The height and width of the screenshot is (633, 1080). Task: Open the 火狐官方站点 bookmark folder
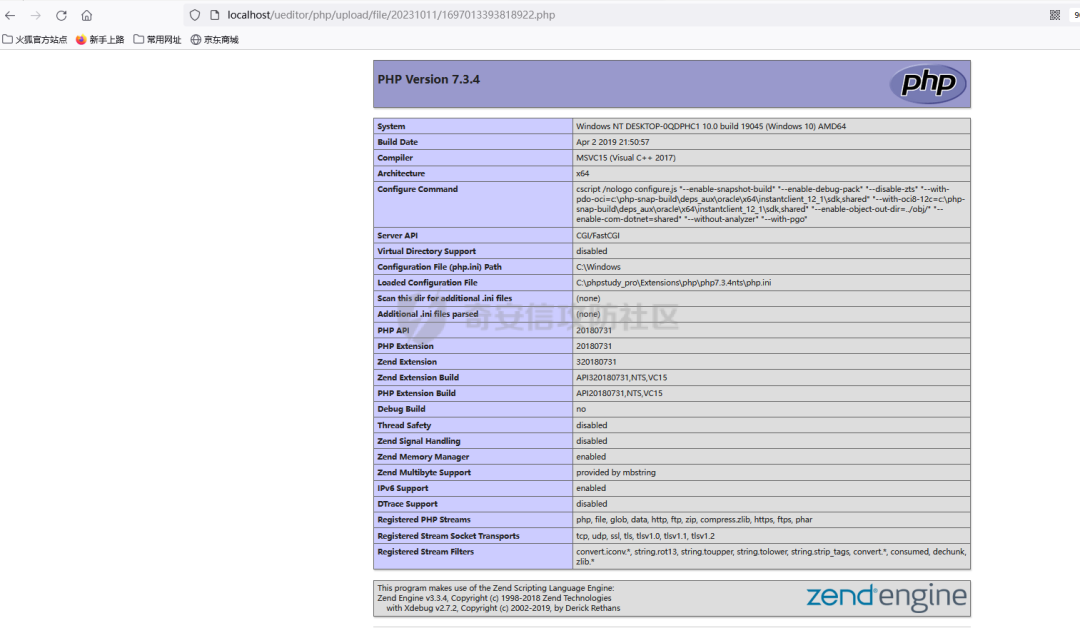(34, 40)
